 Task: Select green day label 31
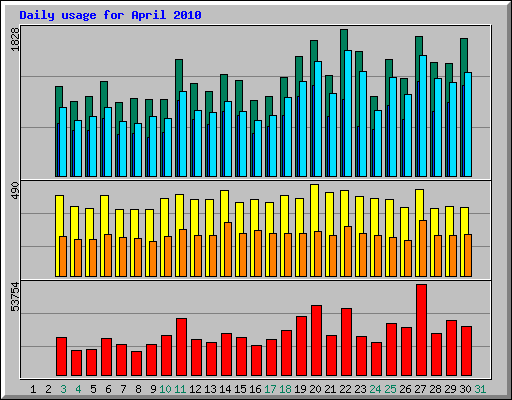[x=480, y=389]
